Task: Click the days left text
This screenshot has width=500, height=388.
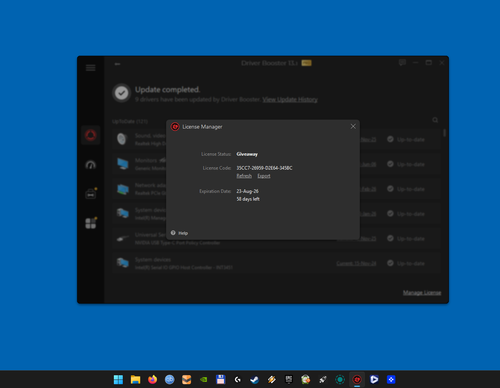Action: click(x=248, y=199)
